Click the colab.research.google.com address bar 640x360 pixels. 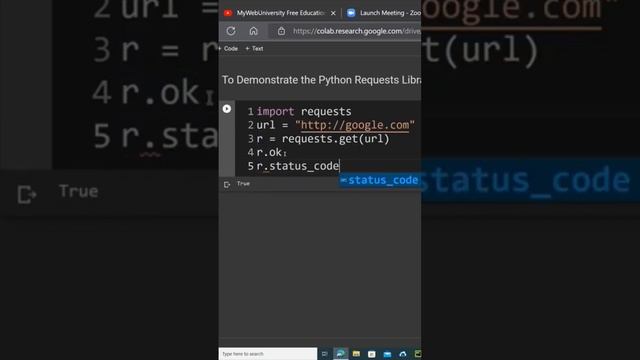tap(356, 31)
